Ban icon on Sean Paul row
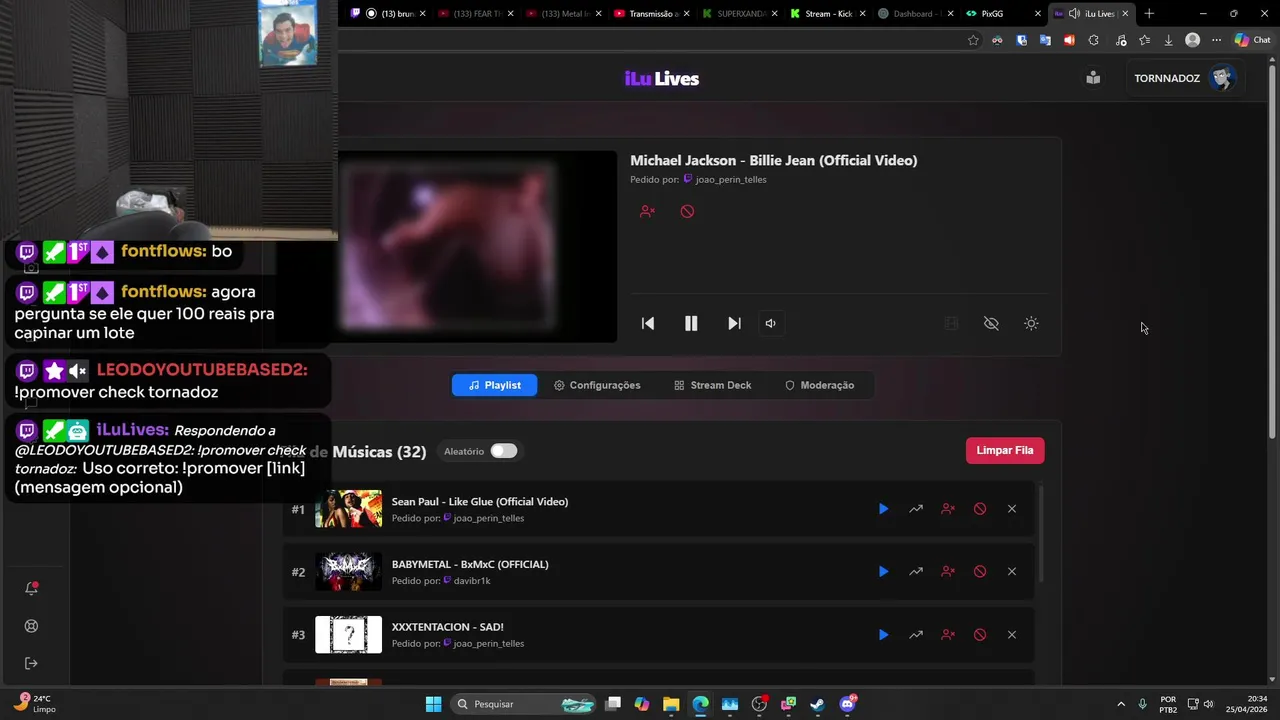The width and height of the screenshot is (1280, 720). tap(979, 509)
